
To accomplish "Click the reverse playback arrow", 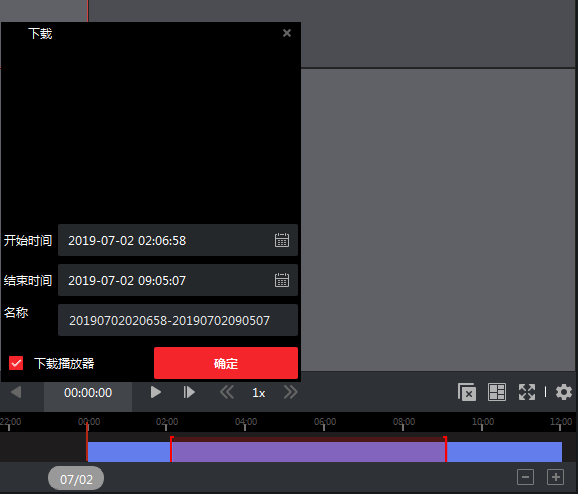I will [16, 392].
